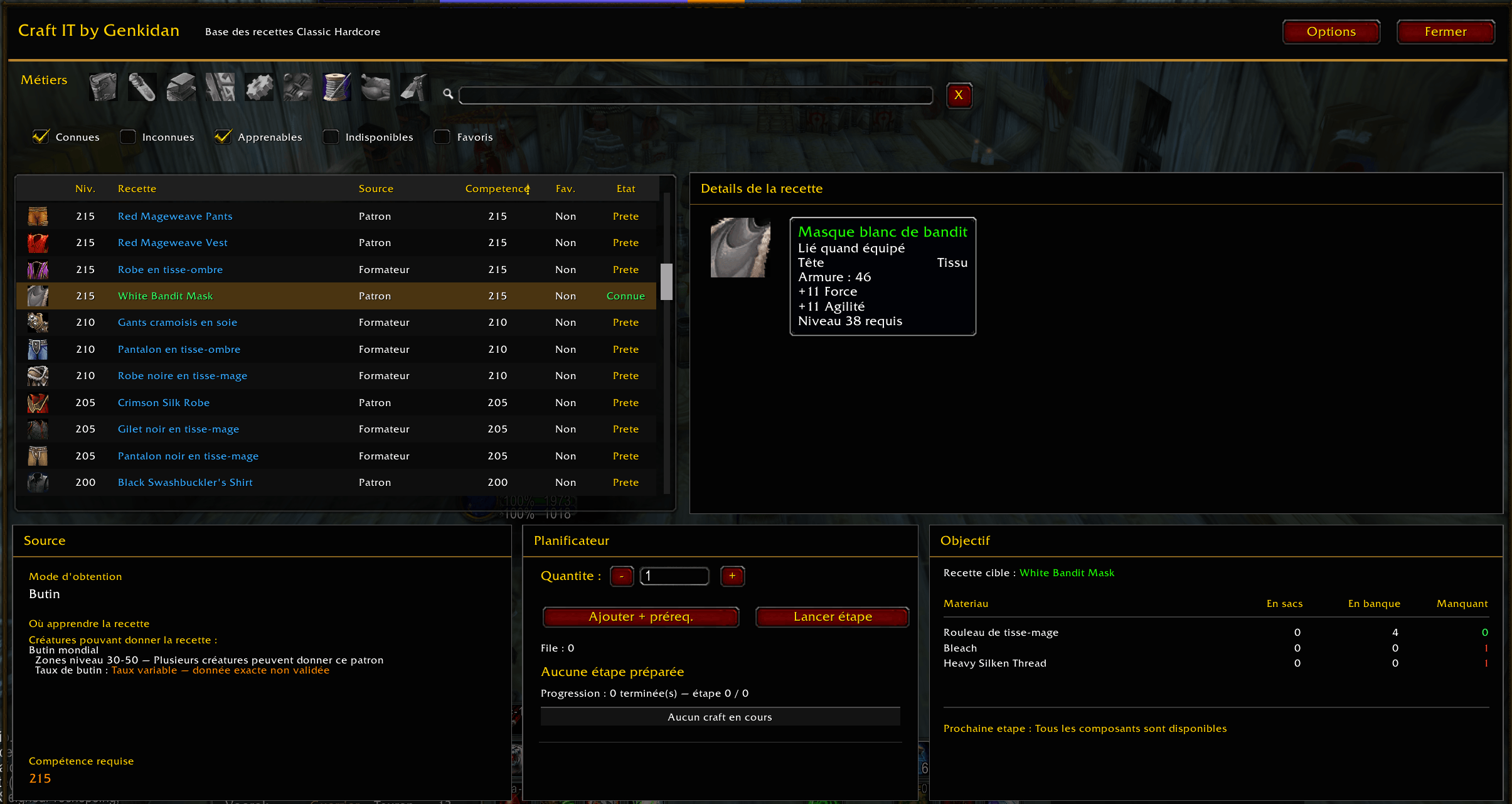Click the Fermer button
This screenshot has height=804, width=1512.
point(1445,32)
